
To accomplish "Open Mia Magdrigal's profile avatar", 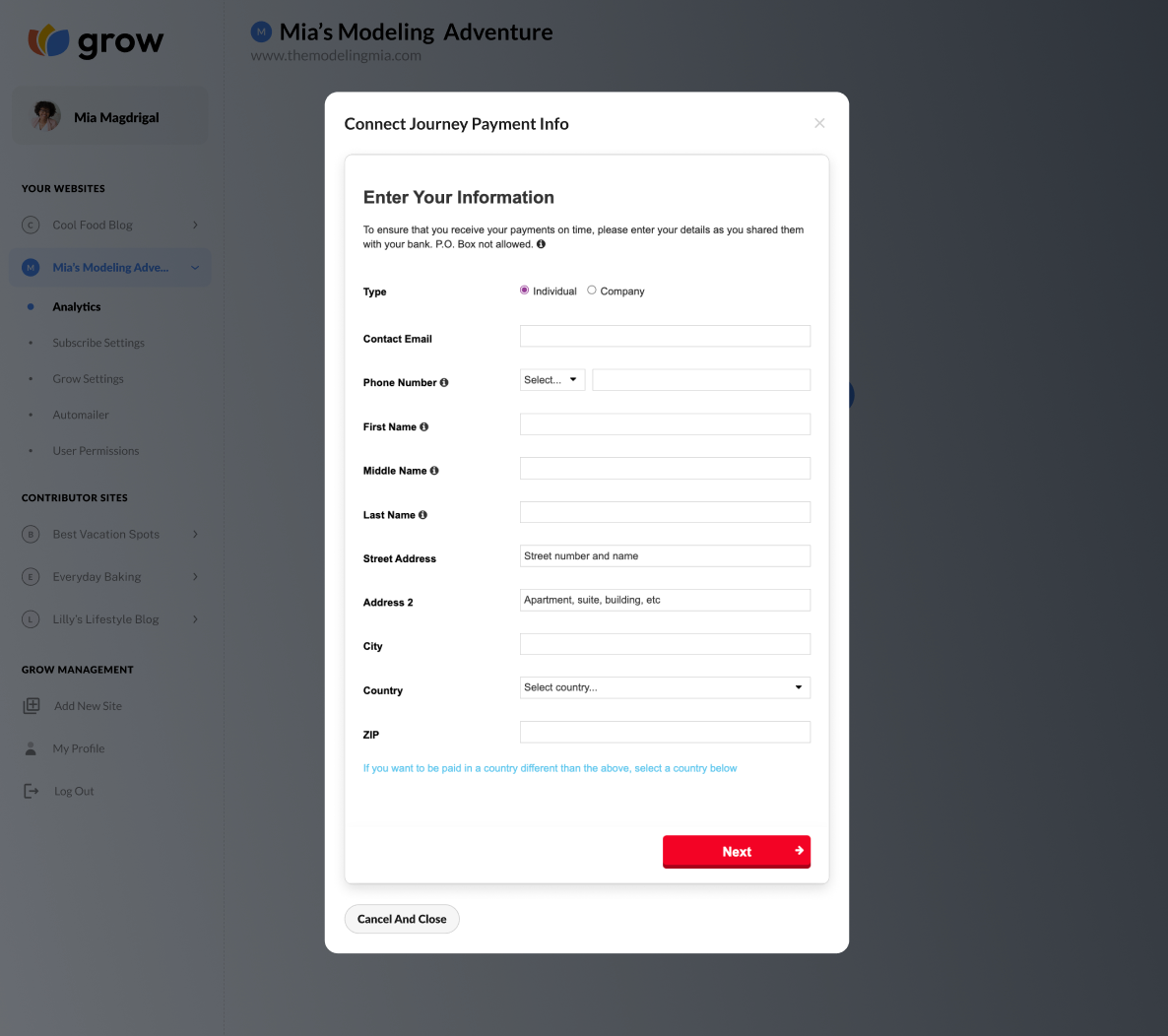I will point(46,116).
